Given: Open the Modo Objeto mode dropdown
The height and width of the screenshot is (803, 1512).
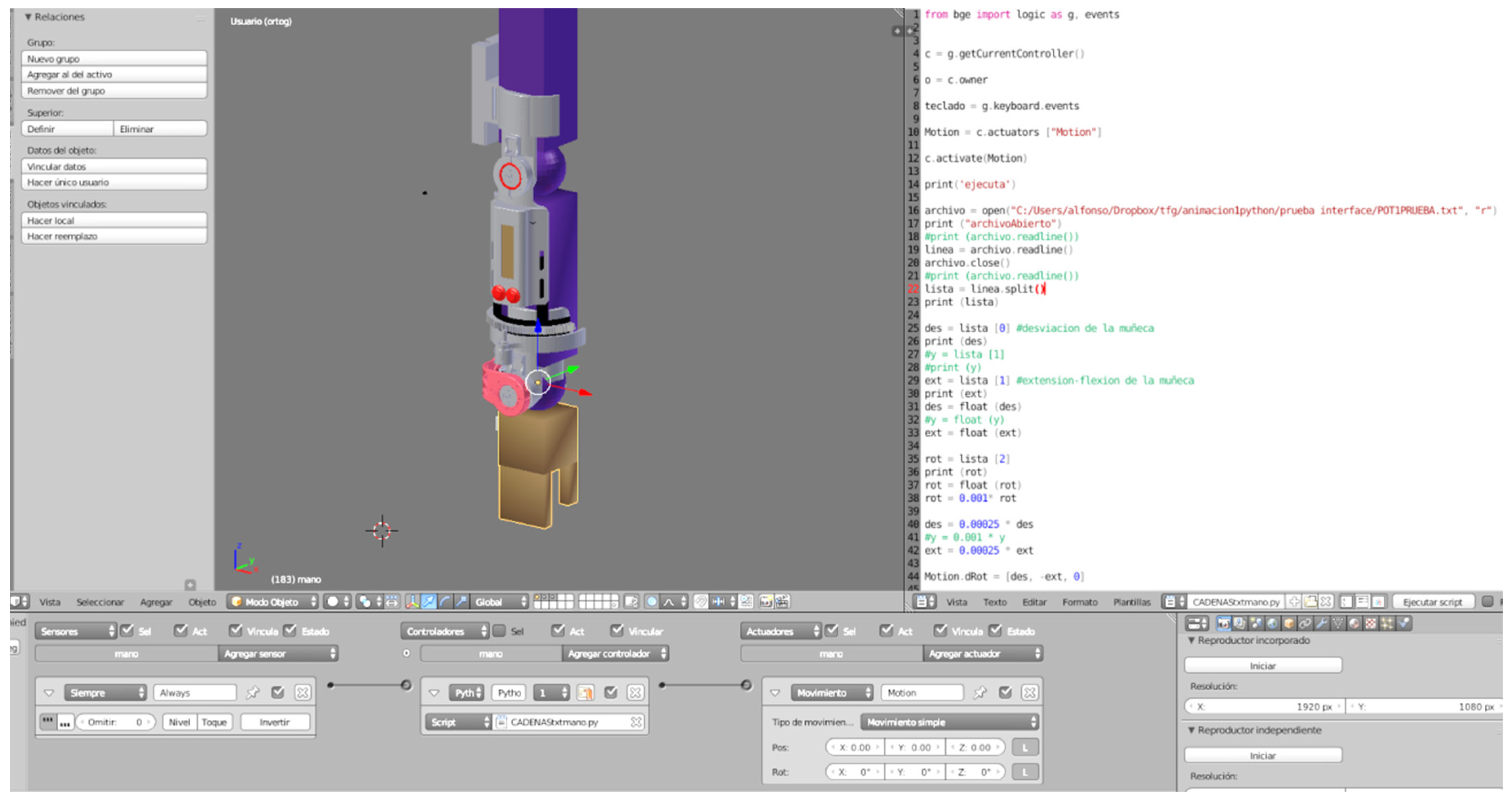Looking at the screenshot, I should pyautogui.click(x=273, y=602).
